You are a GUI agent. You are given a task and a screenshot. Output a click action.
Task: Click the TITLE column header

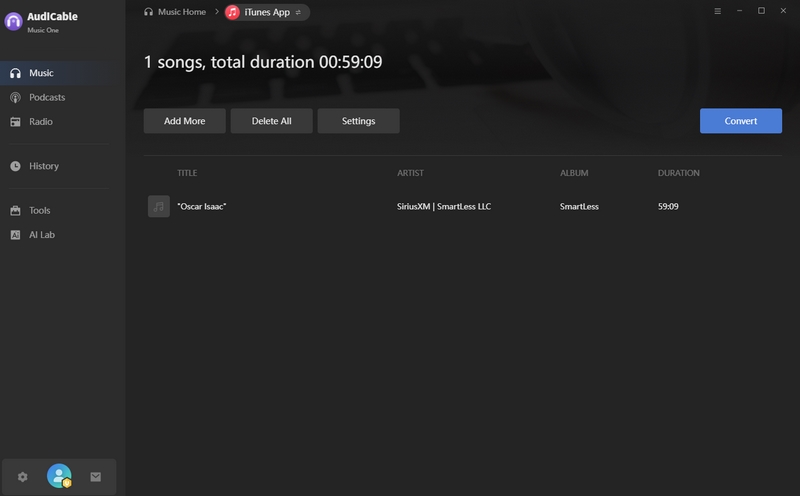[187, 173]
